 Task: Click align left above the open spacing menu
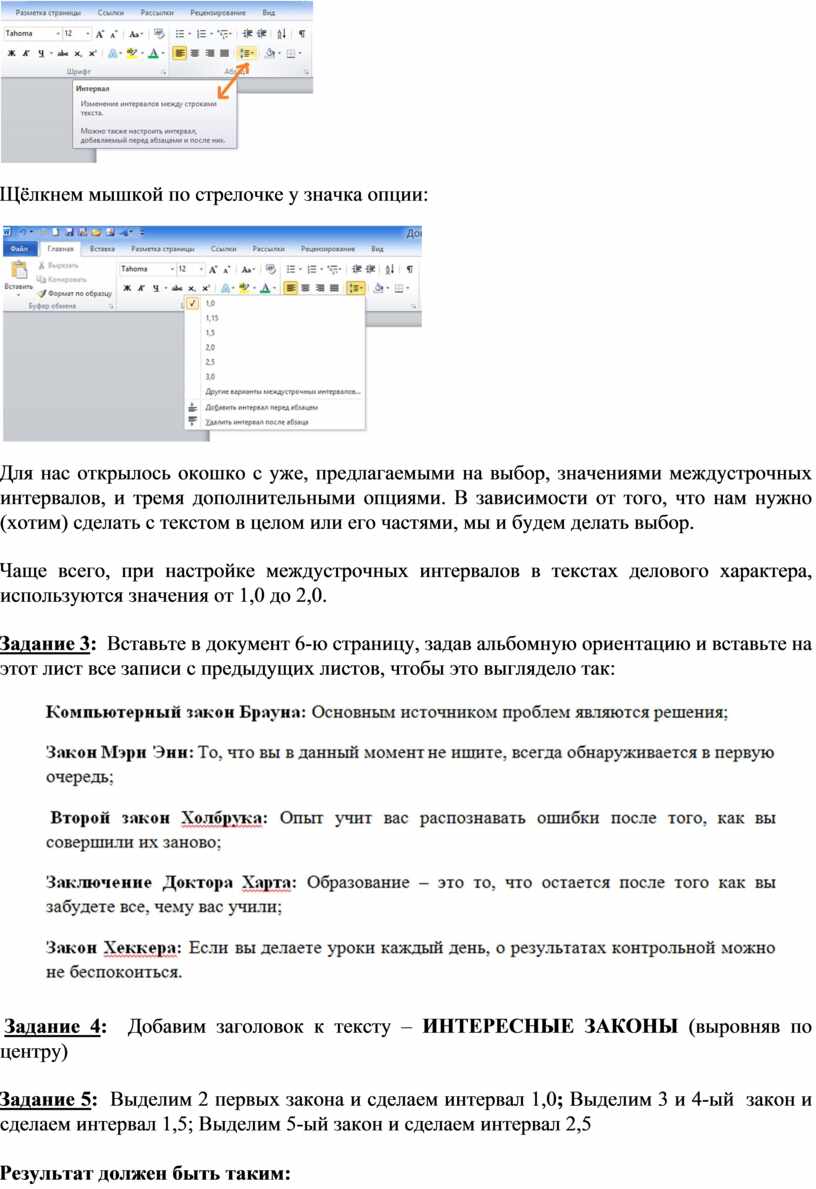(x=290, y=288)
